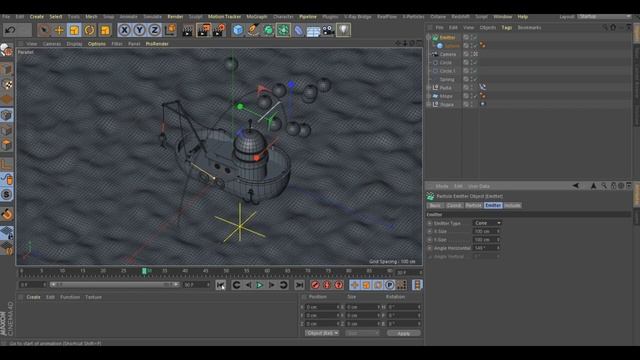Image resolution: width=640 pixels, height=360 pixels.
Task: Add a Camera object from toolbar
Action: pyautogui.click(x=328, y=30)
